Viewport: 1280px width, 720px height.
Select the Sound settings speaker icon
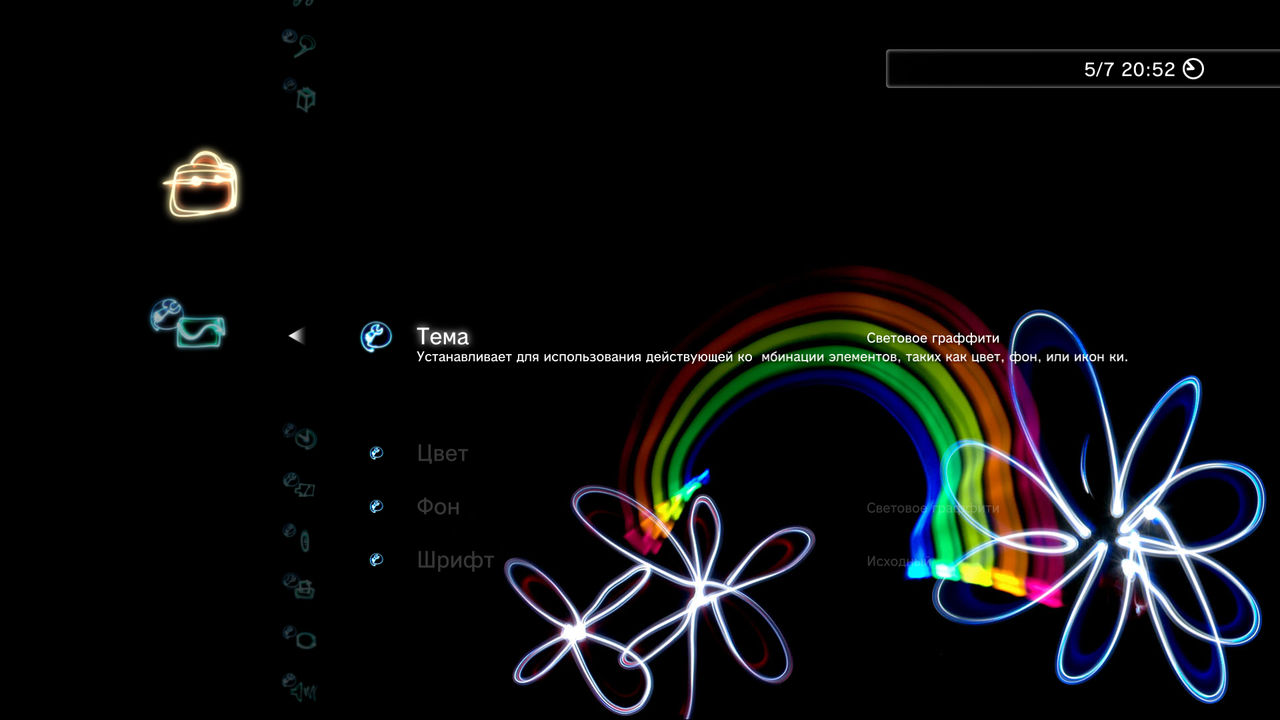point(299,687)
